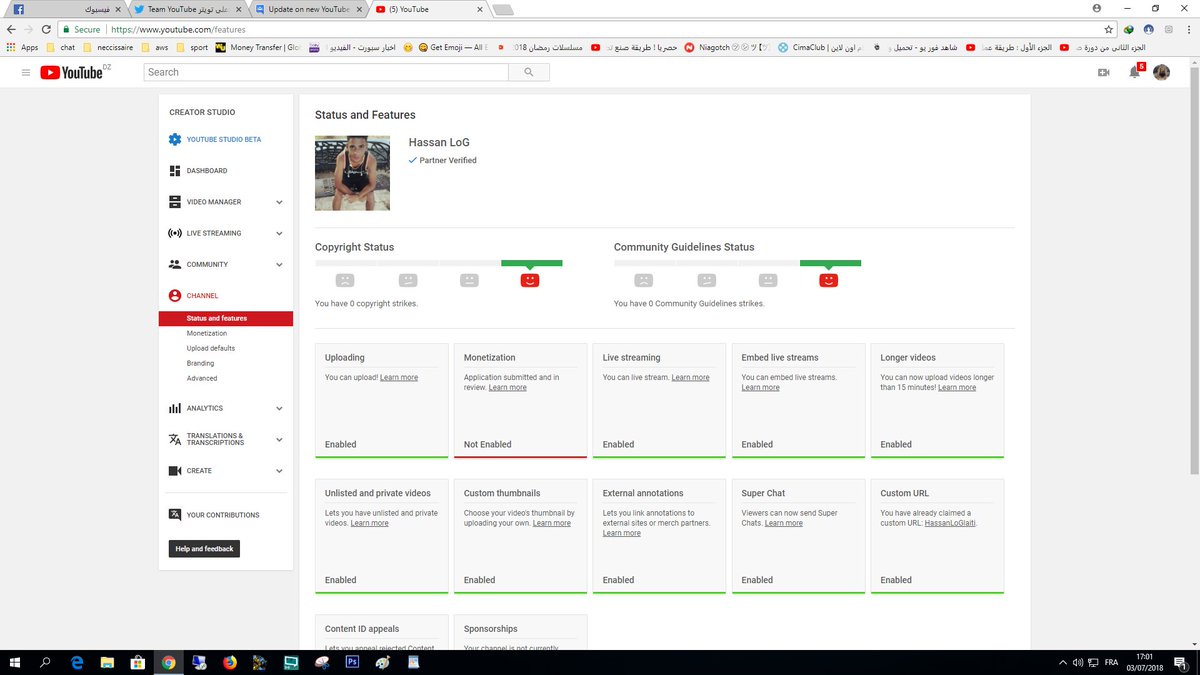Expand the Community section
Screen dimensions: 1200x675
point(279,264)
